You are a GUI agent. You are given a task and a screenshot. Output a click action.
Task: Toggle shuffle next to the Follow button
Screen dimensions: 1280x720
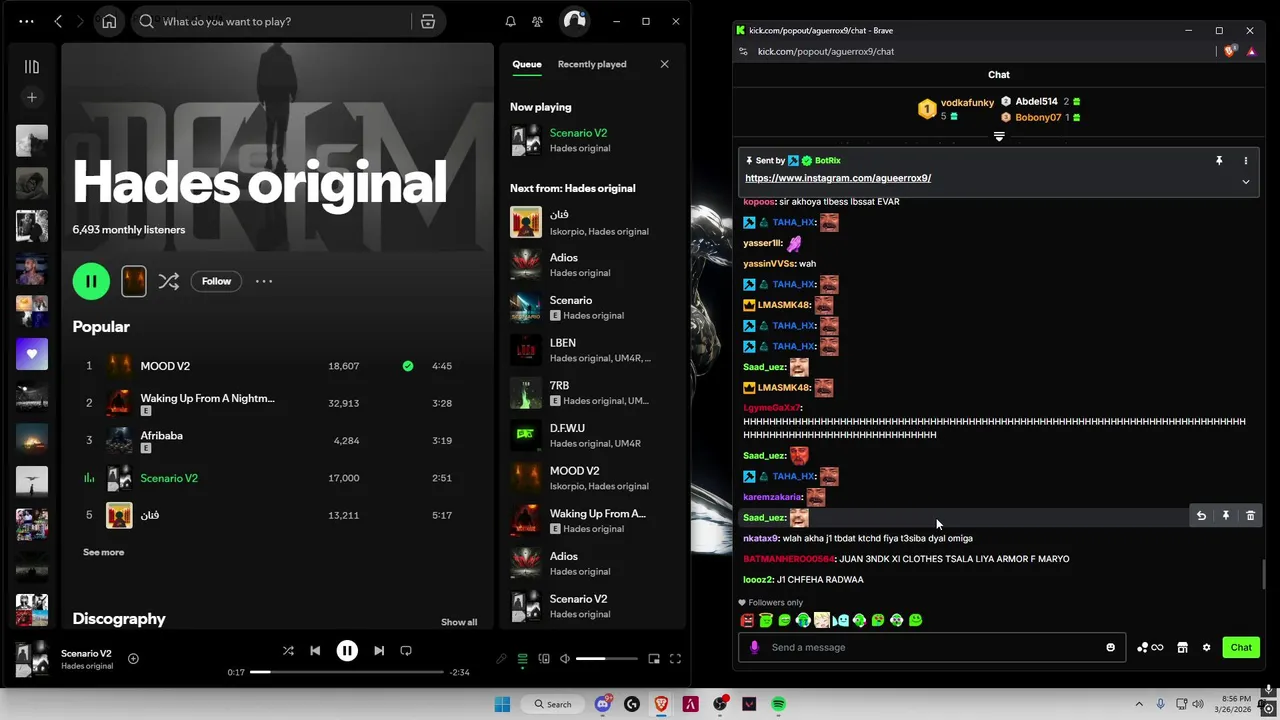tap(168, 282)
